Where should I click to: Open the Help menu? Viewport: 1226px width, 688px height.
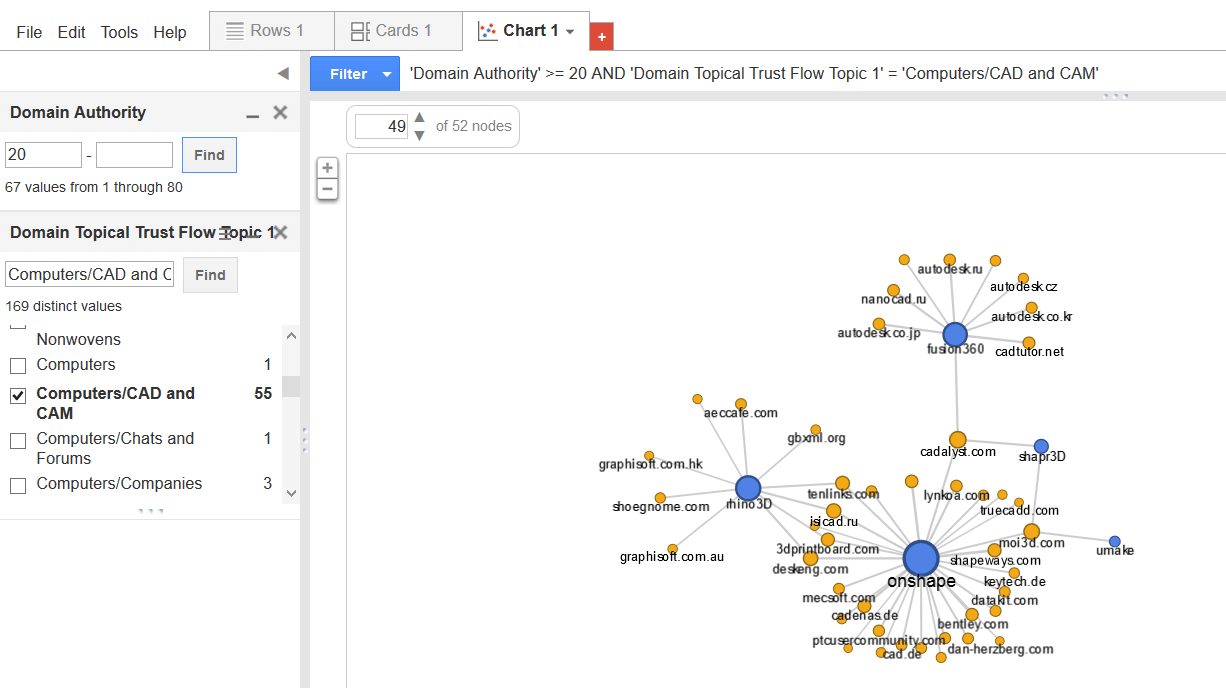click(170, 32)
